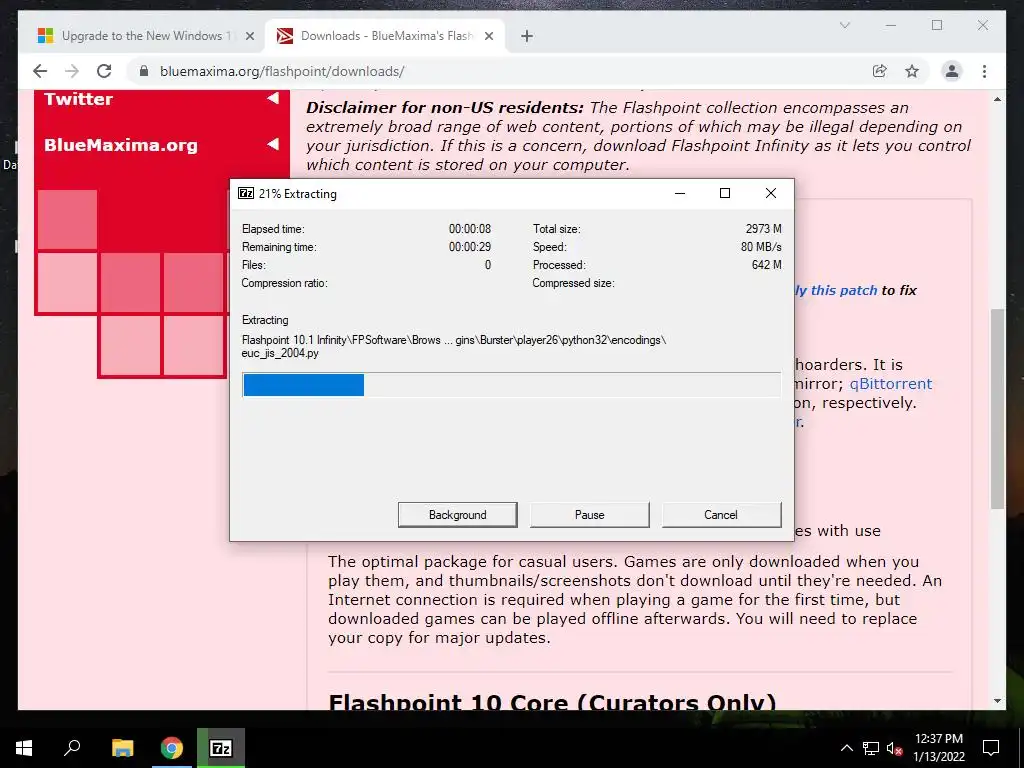1024x768 pixels.
Task: Click the 'Remaining time:' value 00:00:29
Action: (x=470, y=247)
